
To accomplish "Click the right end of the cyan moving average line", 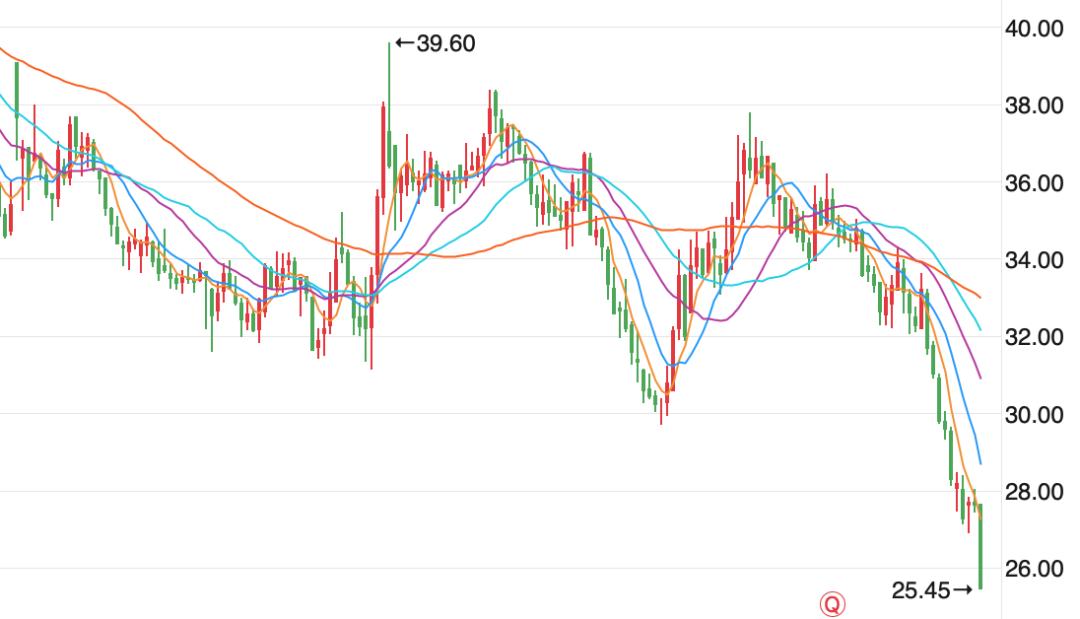I will (979, 329).
